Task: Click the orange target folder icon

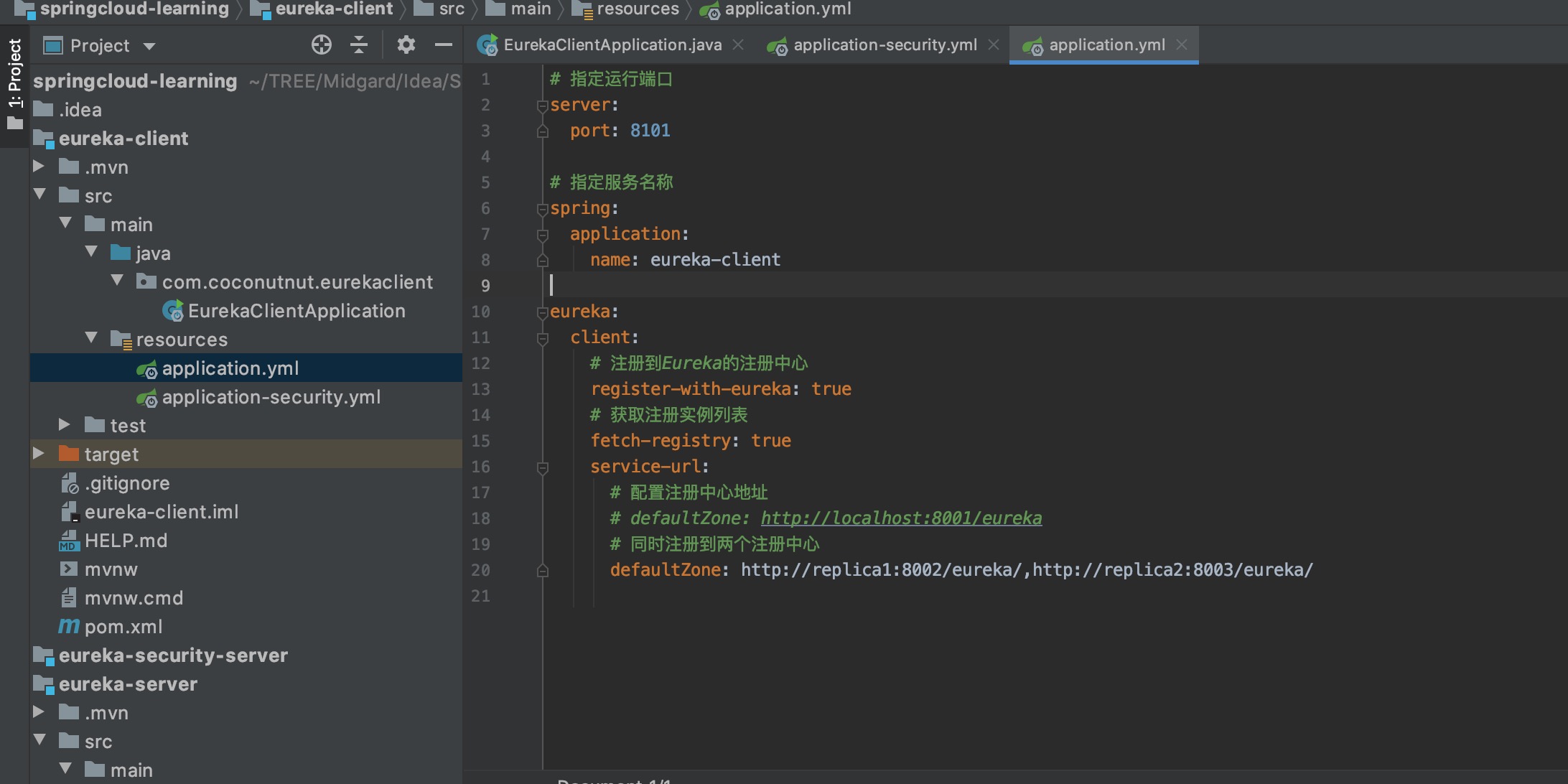Action: [x=69, y=454]
